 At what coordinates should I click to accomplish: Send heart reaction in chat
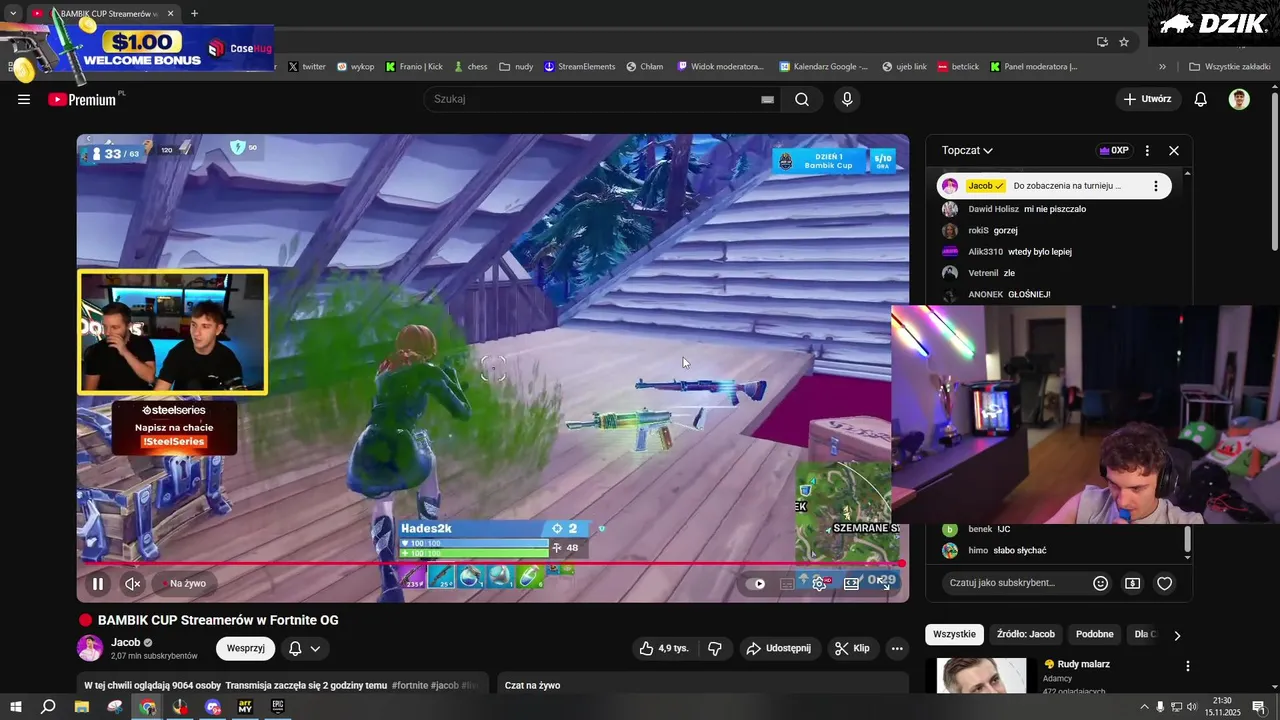coord(1164,583)
